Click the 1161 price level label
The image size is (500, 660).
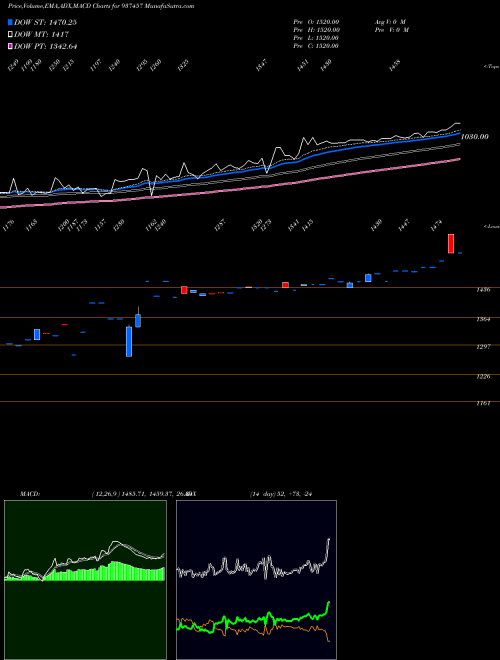click(x=483, y=404)
